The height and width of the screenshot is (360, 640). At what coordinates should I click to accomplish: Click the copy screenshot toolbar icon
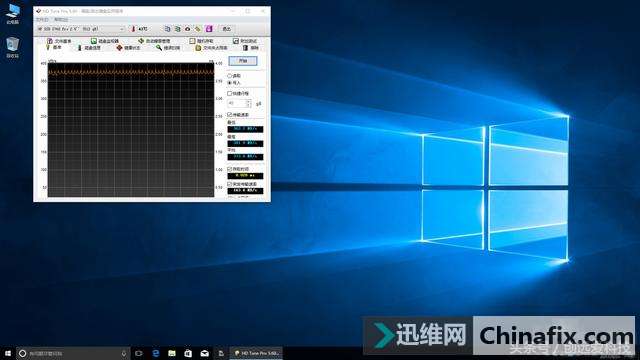click(178, 29)
